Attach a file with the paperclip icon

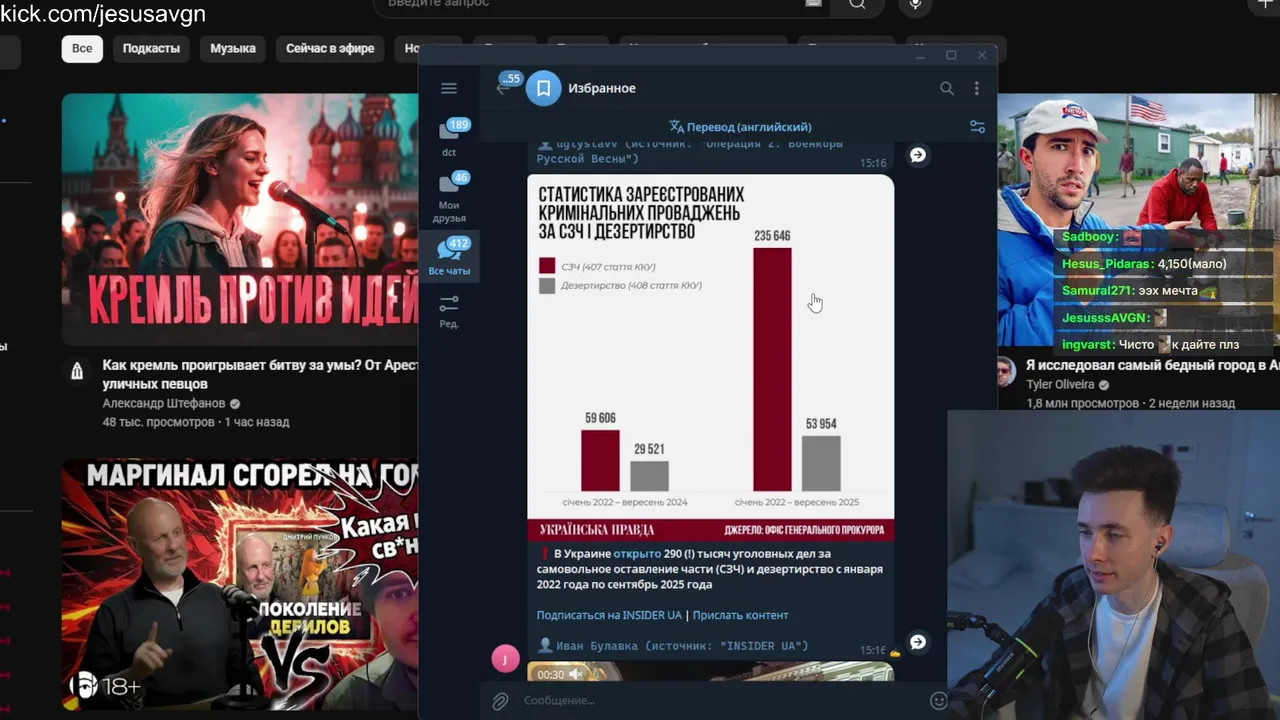pyautogui.click(x=501, y=701)
